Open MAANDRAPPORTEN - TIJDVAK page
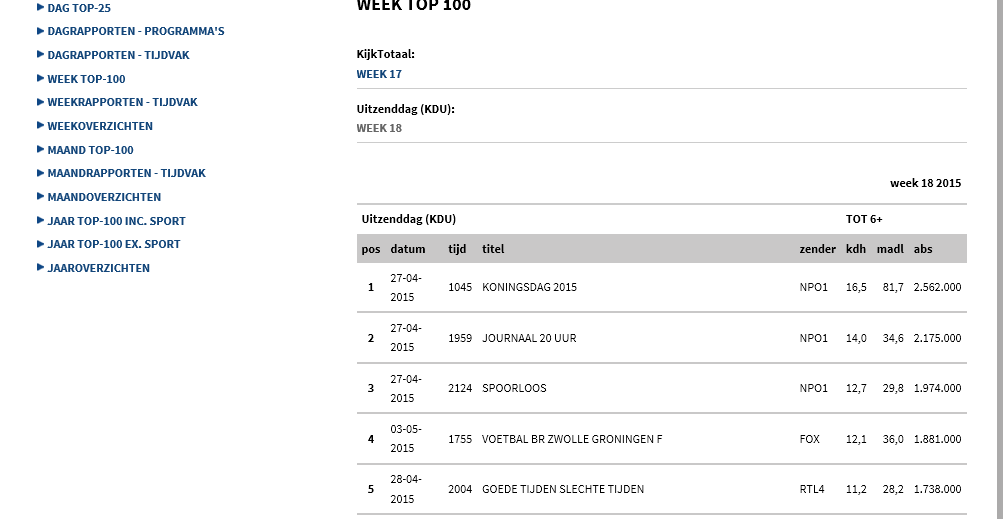 tap(127, 173)
